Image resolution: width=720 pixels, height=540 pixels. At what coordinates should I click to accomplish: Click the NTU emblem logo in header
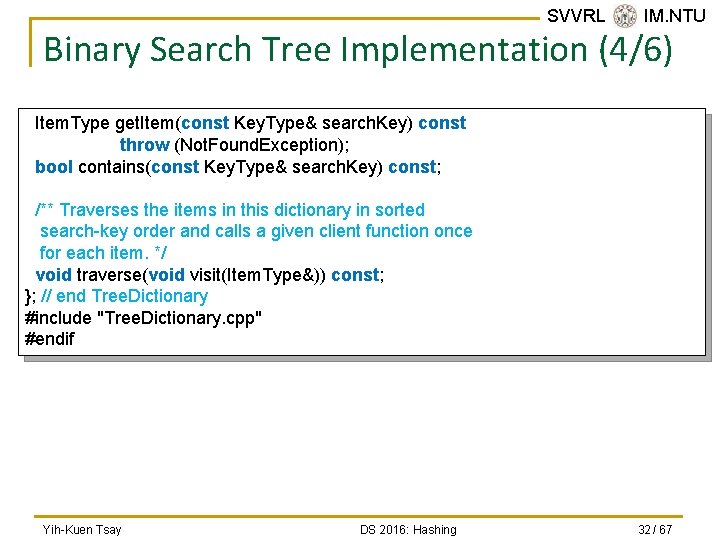[624, 16]
